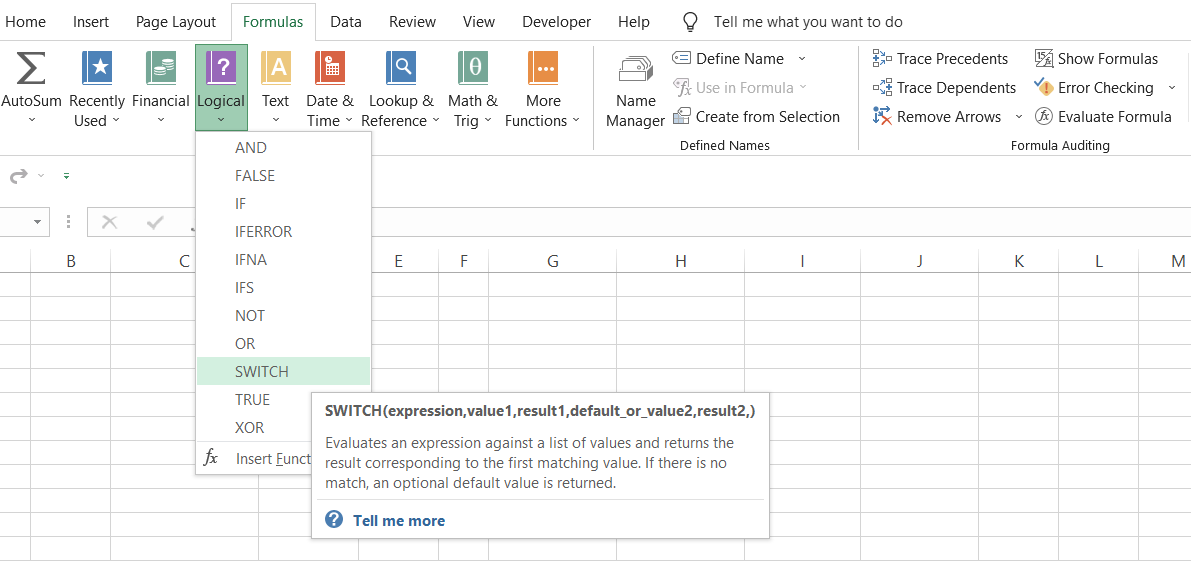1191x561 pixels.
Task: Open the Financial functions icon
Action: (161, 69)
